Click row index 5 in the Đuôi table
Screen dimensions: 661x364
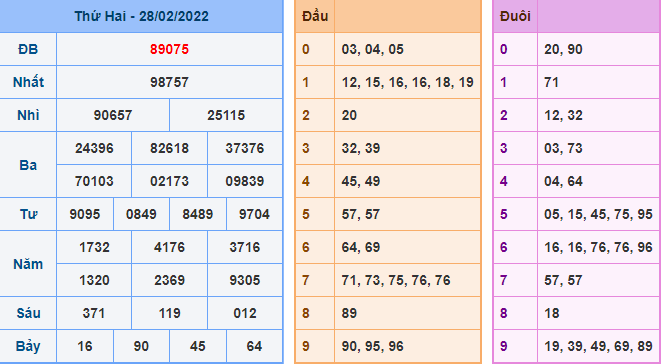coord(503,214)
